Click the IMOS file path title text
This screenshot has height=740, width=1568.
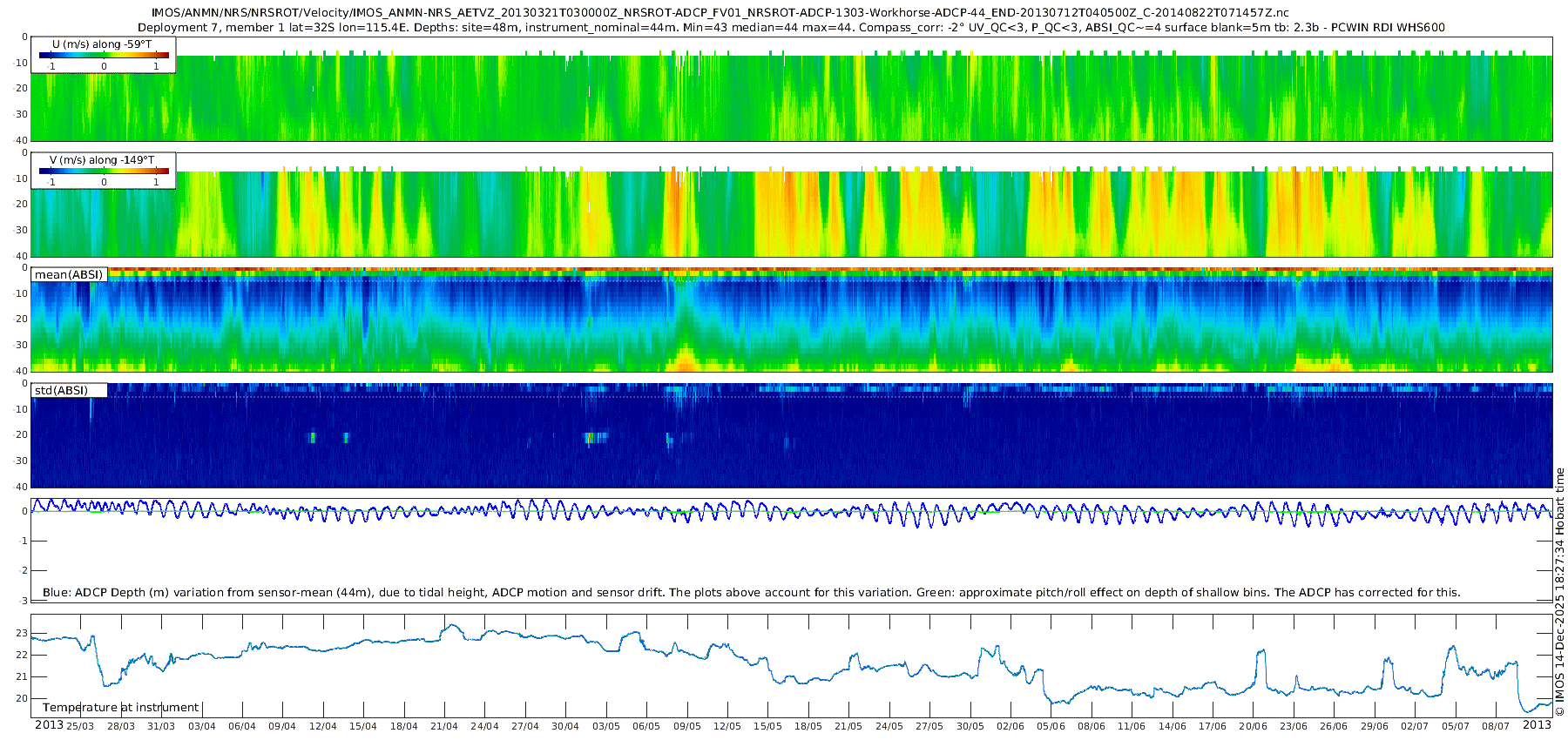[720, 13]
